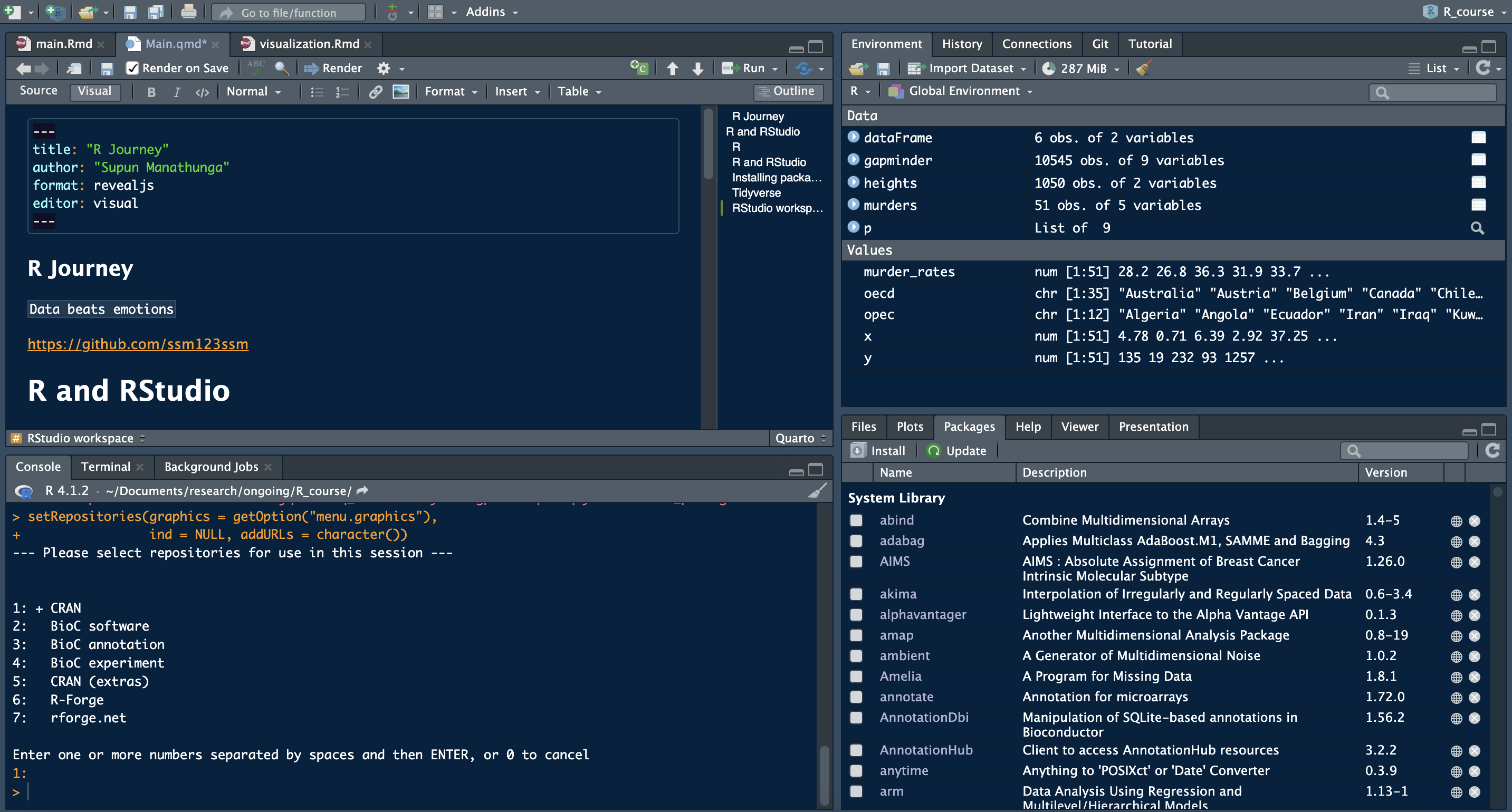Open the Addins dropdown
This screenshot has width=1512, height=812.
[x=492, y=12]
